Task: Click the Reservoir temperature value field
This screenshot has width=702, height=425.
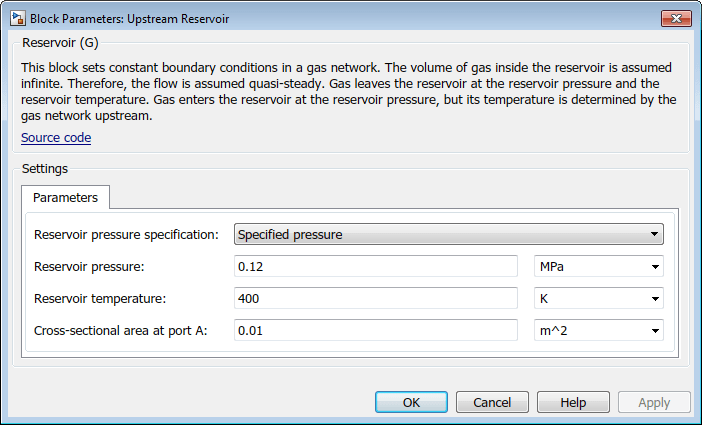Action: click(375, 299)
